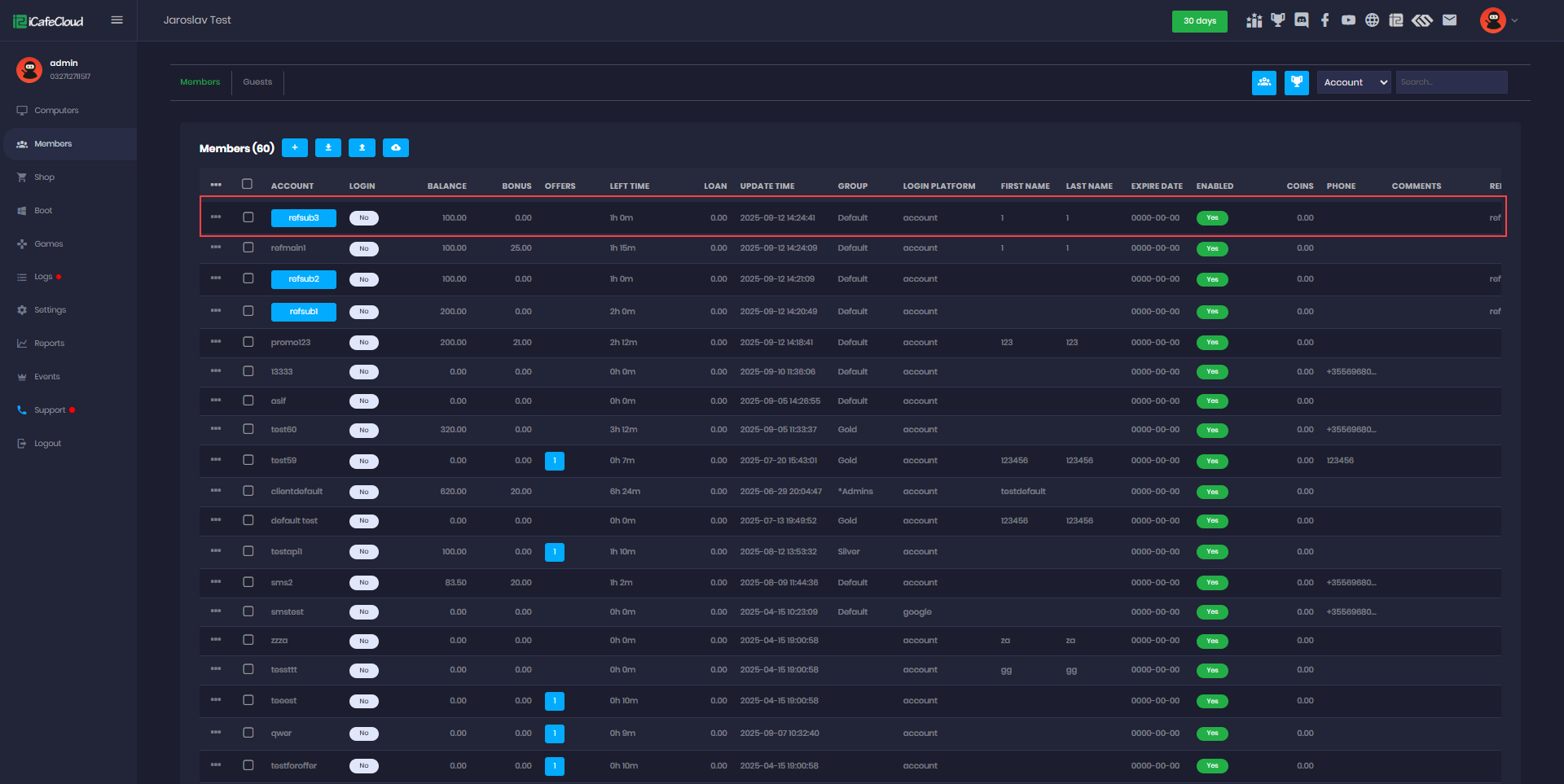Expand the user avatar menu in header
Viewport: 1564px width, 784px height.
[x=1498, y=20]
